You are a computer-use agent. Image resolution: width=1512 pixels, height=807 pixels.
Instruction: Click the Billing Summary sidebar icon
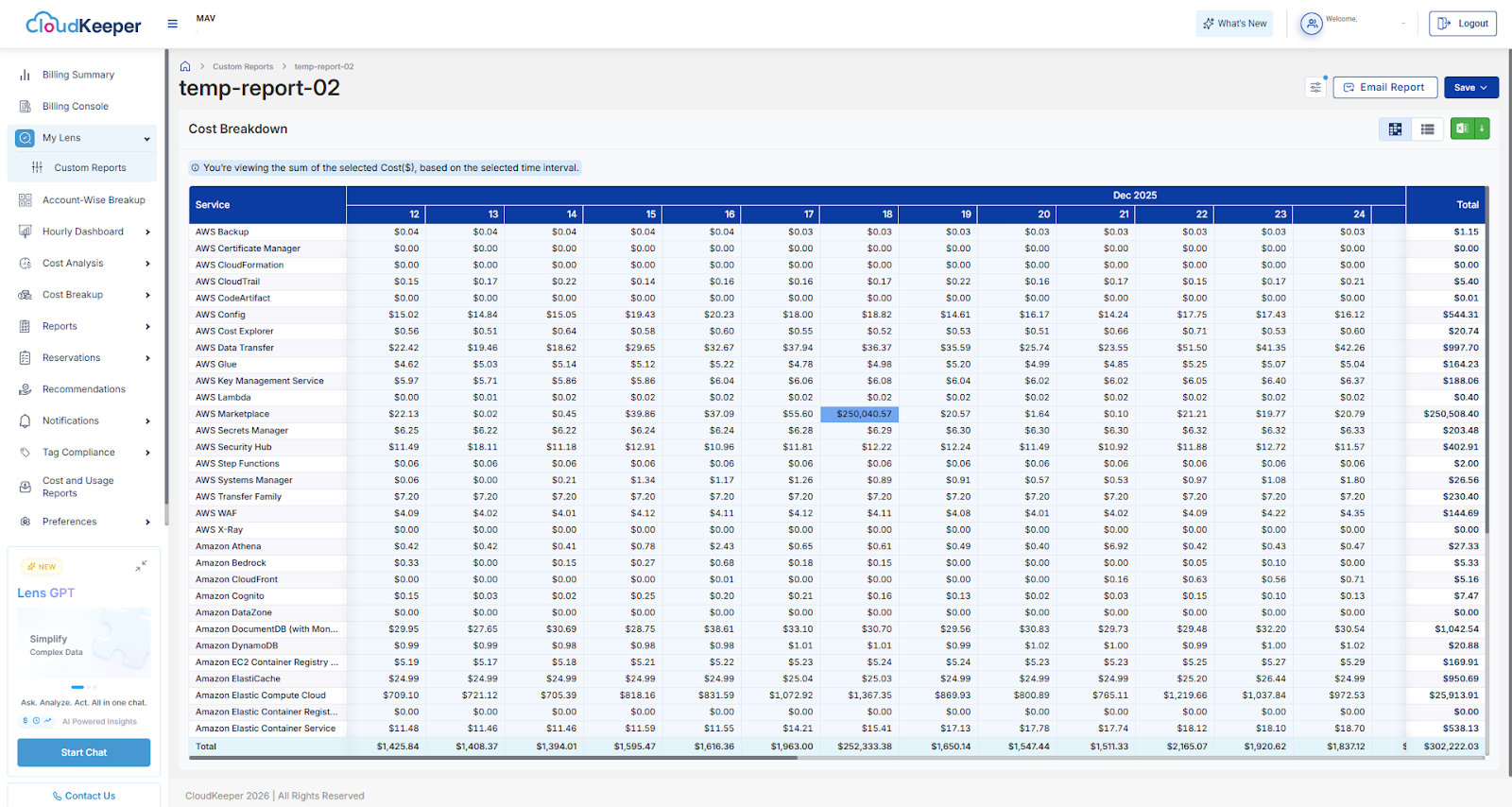[x=25, y=75]
